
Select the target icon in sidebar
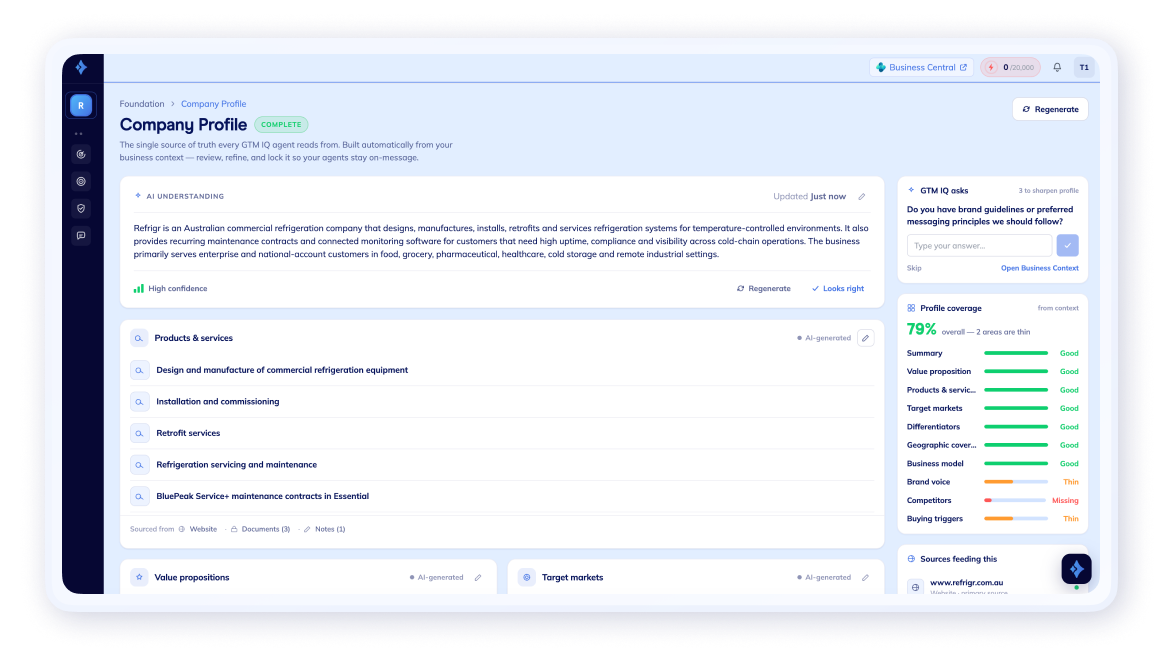82,182
